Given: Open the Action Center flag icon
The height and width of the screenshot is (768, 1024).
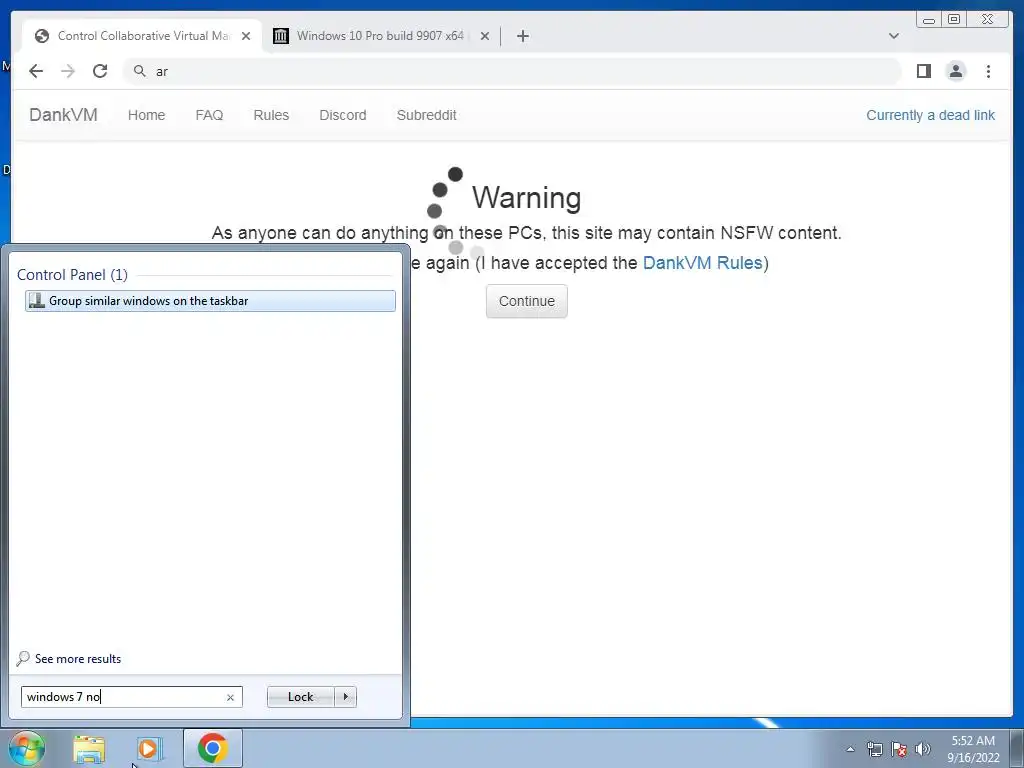Looking at the screenshot, I should (899, 749).
